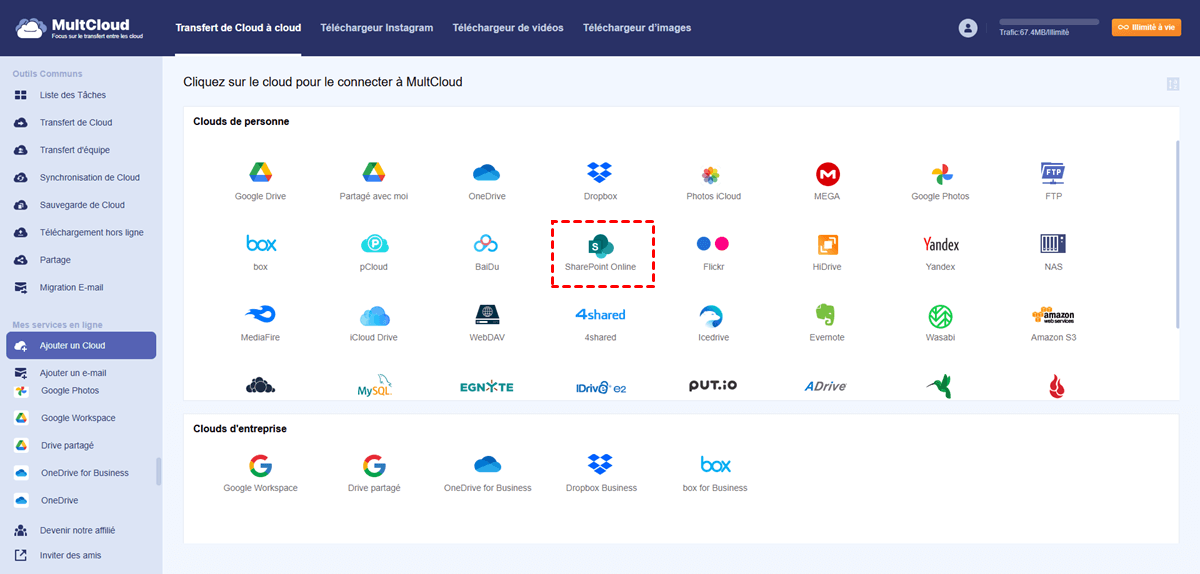This screenshot has width=1200, height=574.
Task: Click the Illimité à vie button
Action: [x=1146, y=28]
